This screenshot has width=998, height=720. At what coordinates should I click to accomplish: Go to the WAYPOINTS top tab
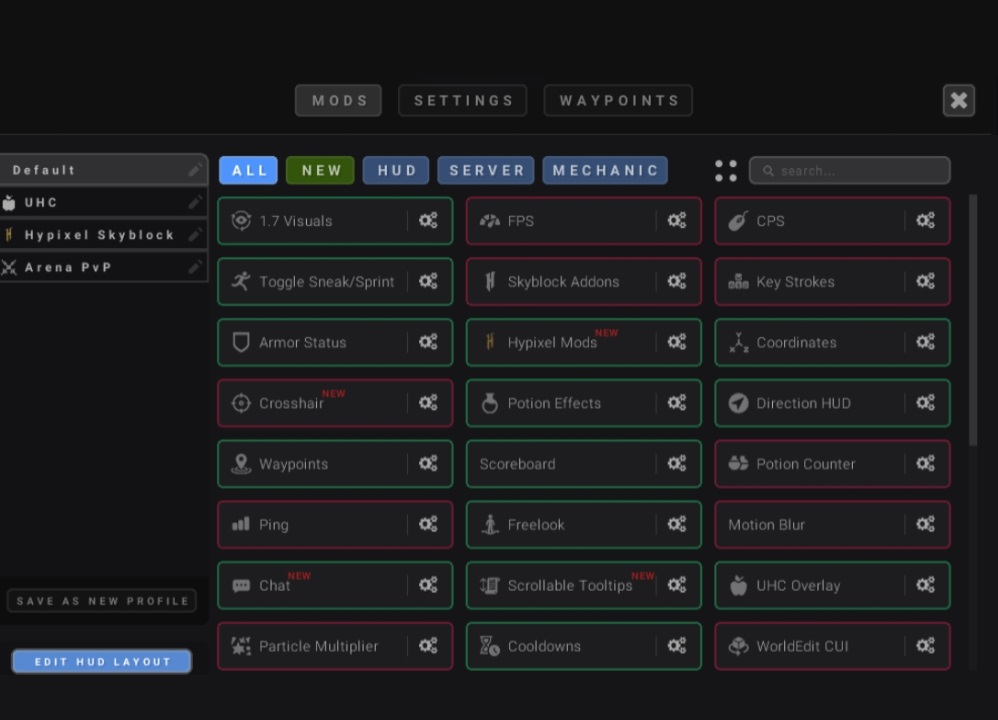click(x=618, y=101)
